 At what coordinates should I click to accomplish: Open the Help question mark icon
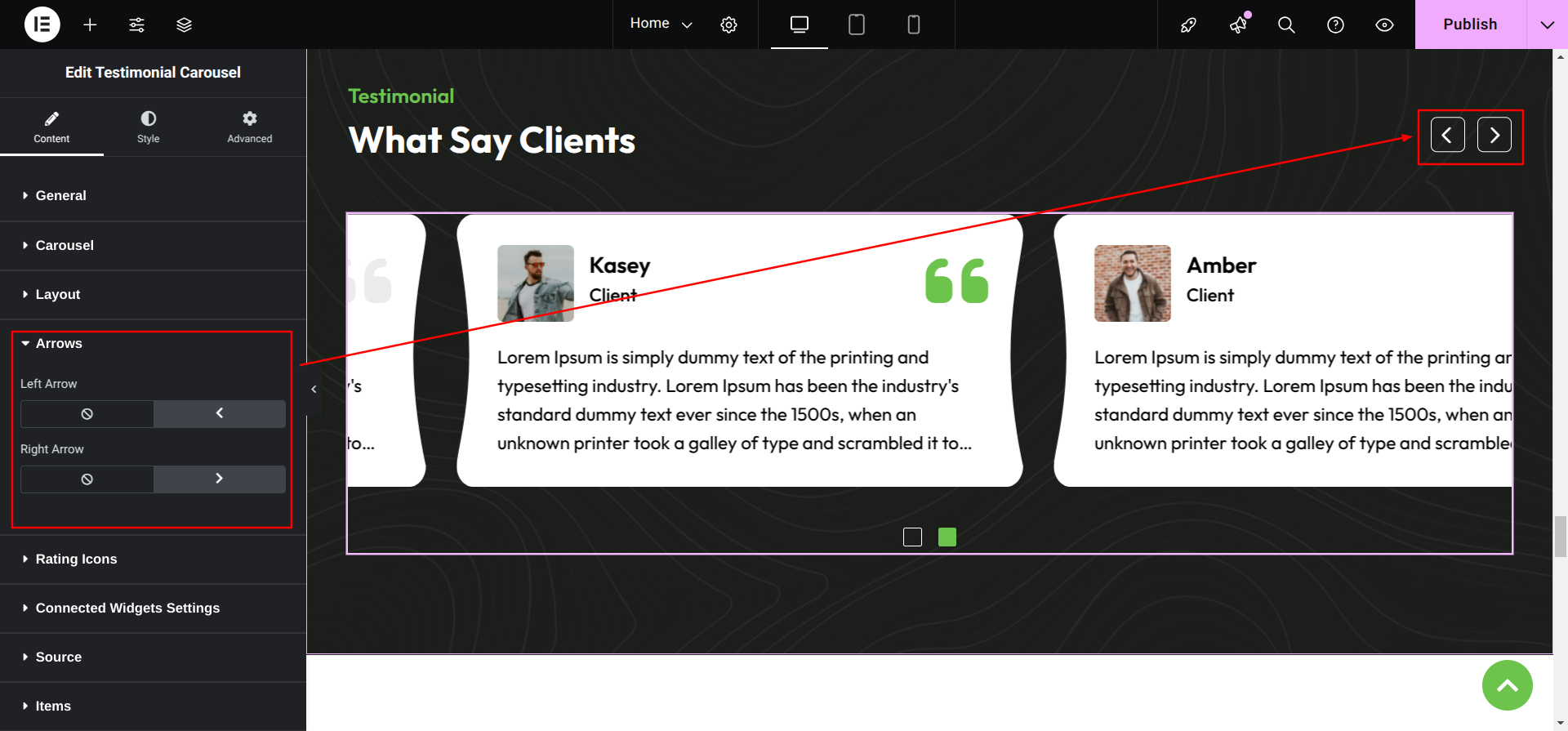click(1335, 25)
